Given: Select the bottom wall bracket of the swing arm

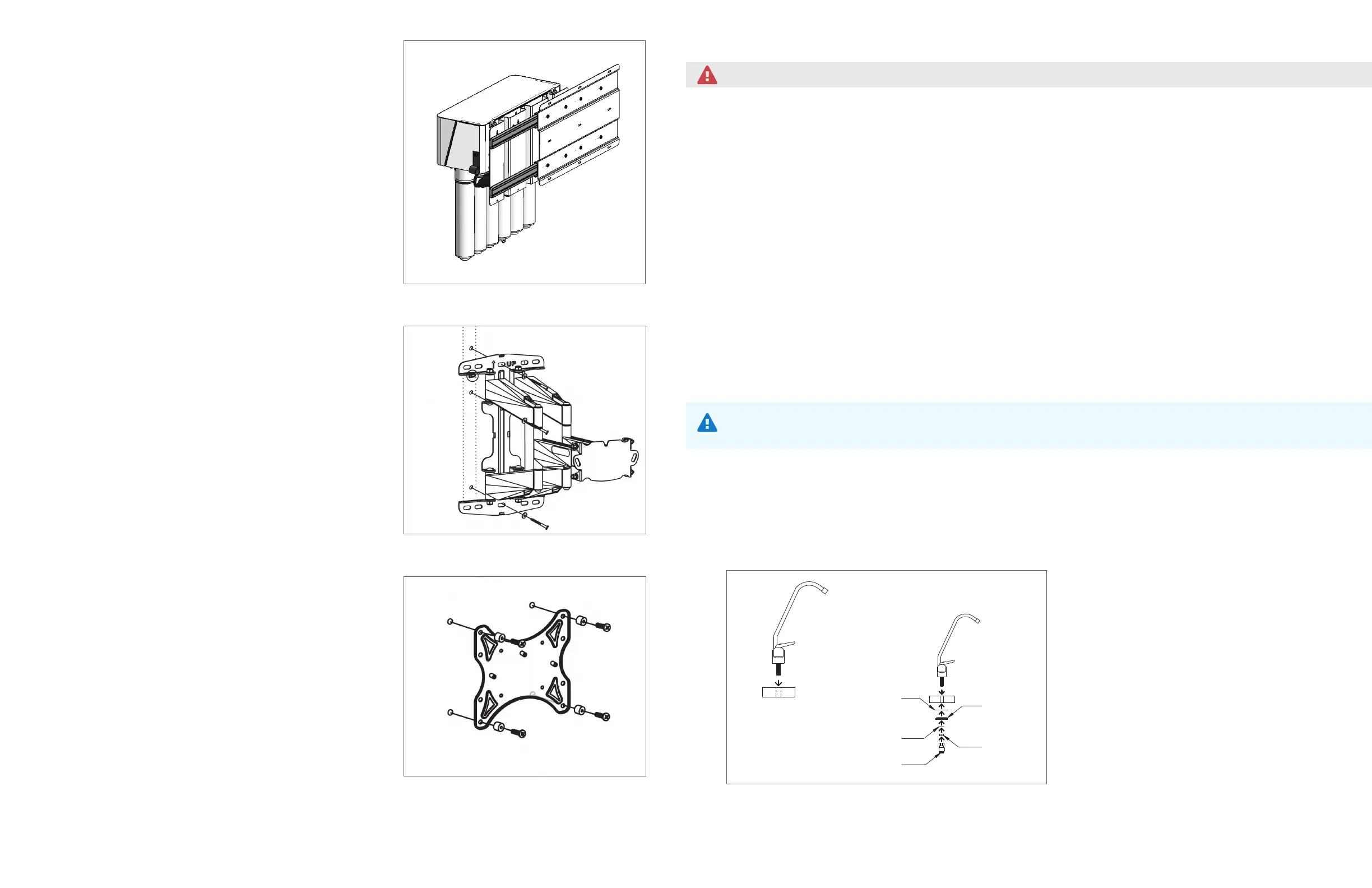Looking at the screenshot, I should 501,506.
